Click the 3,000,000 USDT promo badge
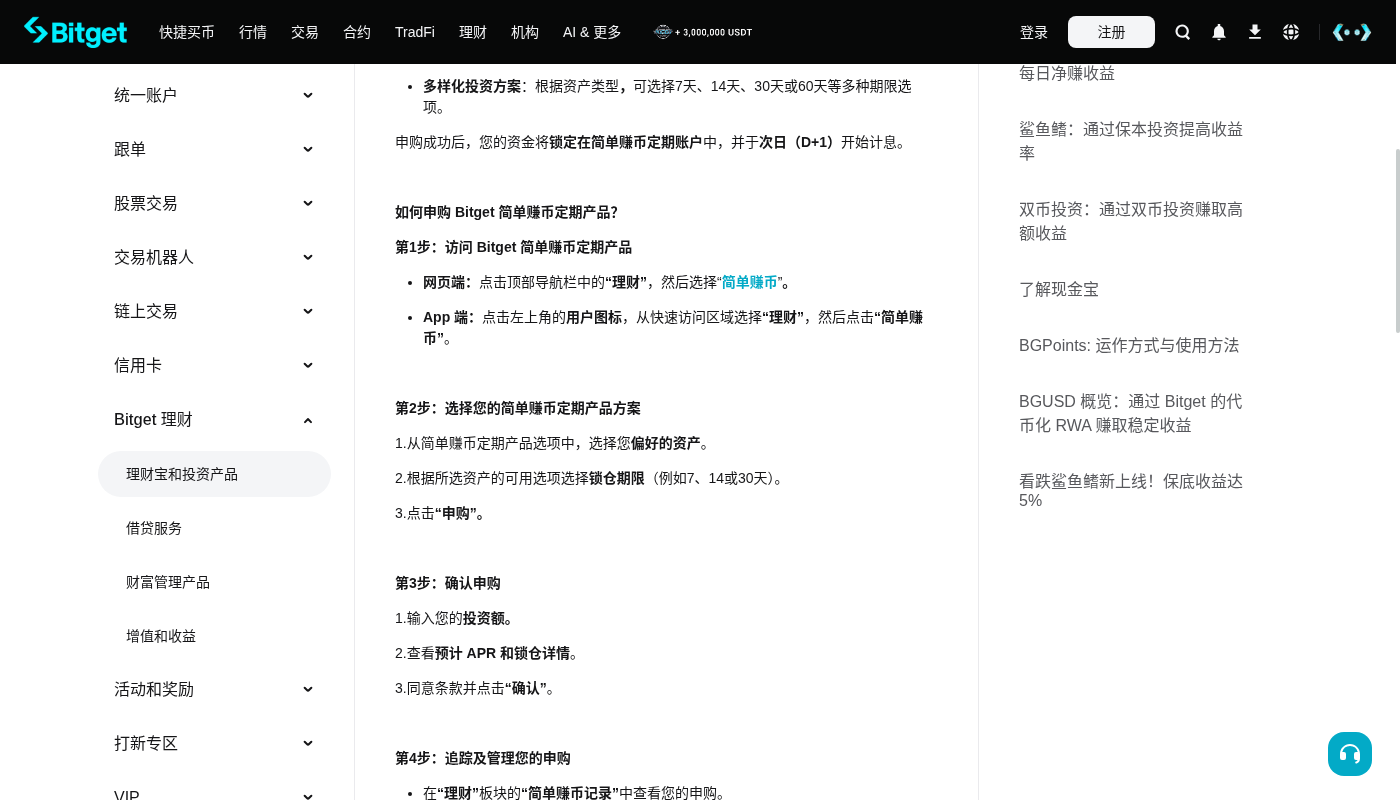Viewport: 1400px width, 800px height. click(703, 32)
